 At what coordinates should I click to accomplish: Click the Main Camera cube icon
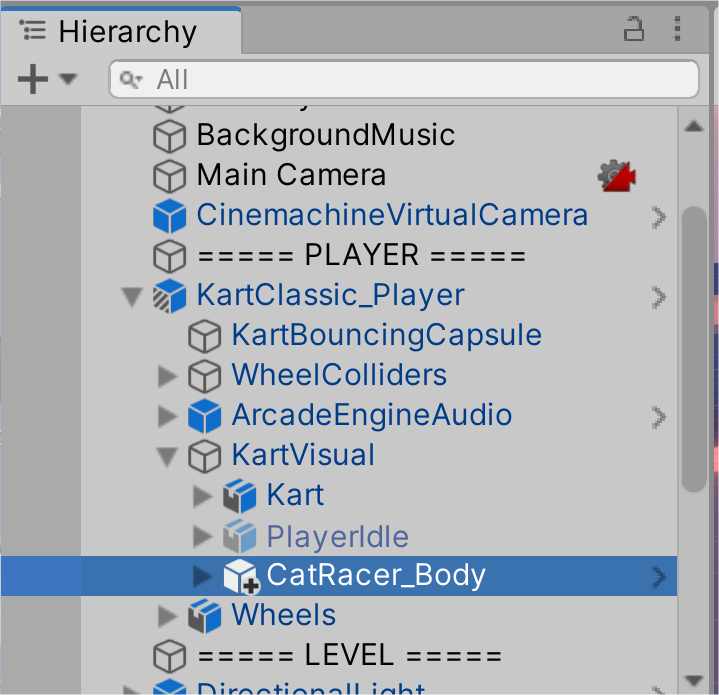(x=169, y=176)
